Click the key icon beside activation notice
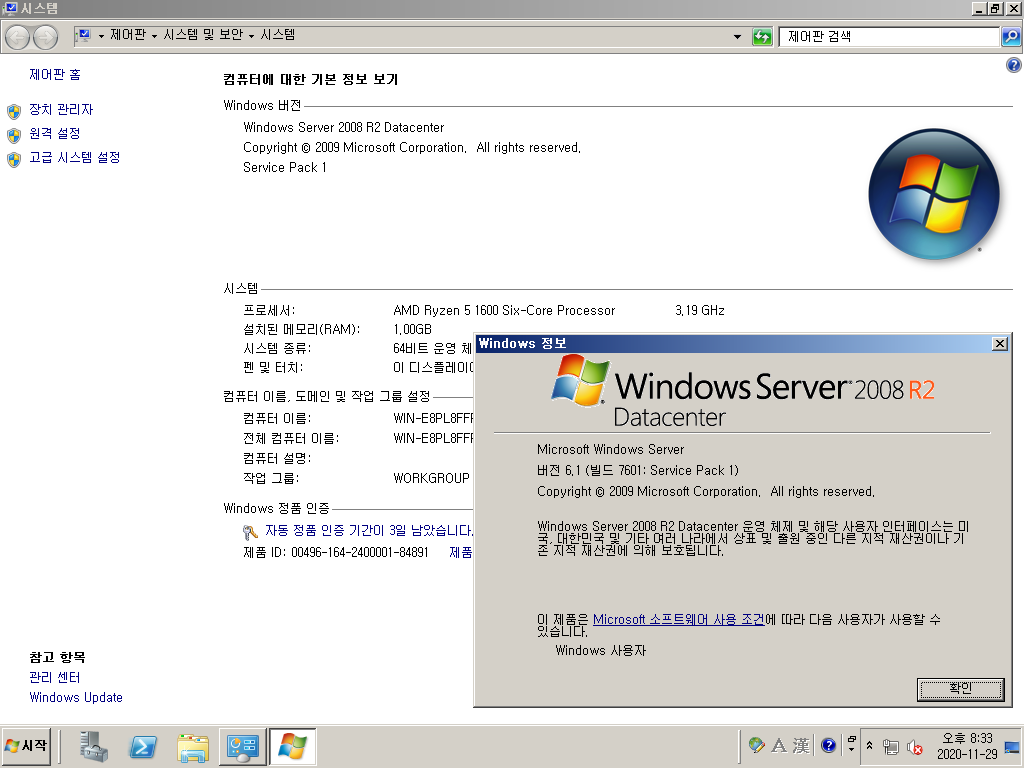Screen dimensions: 1024x768 pos(250,532)
